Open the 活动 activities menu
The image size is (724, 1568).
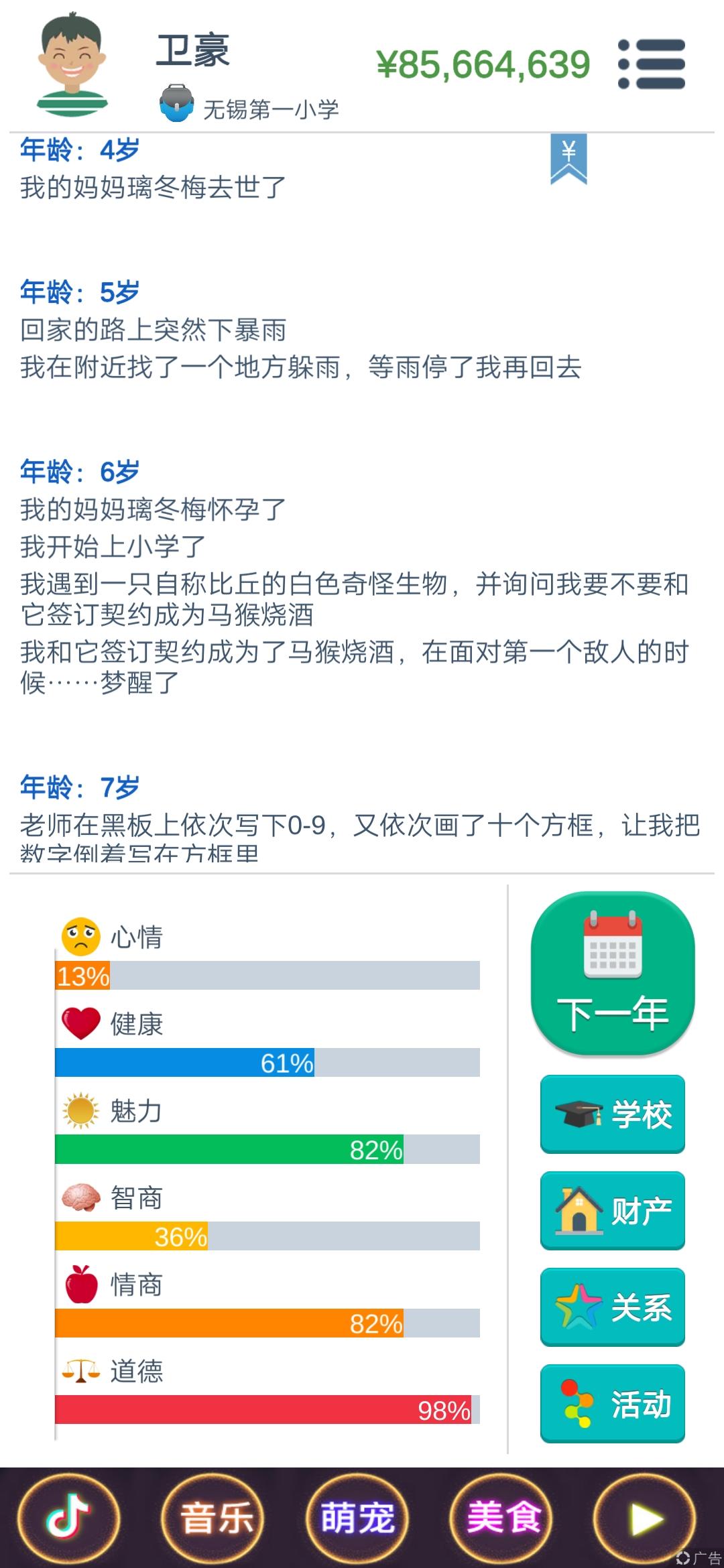click(613, 1404)
